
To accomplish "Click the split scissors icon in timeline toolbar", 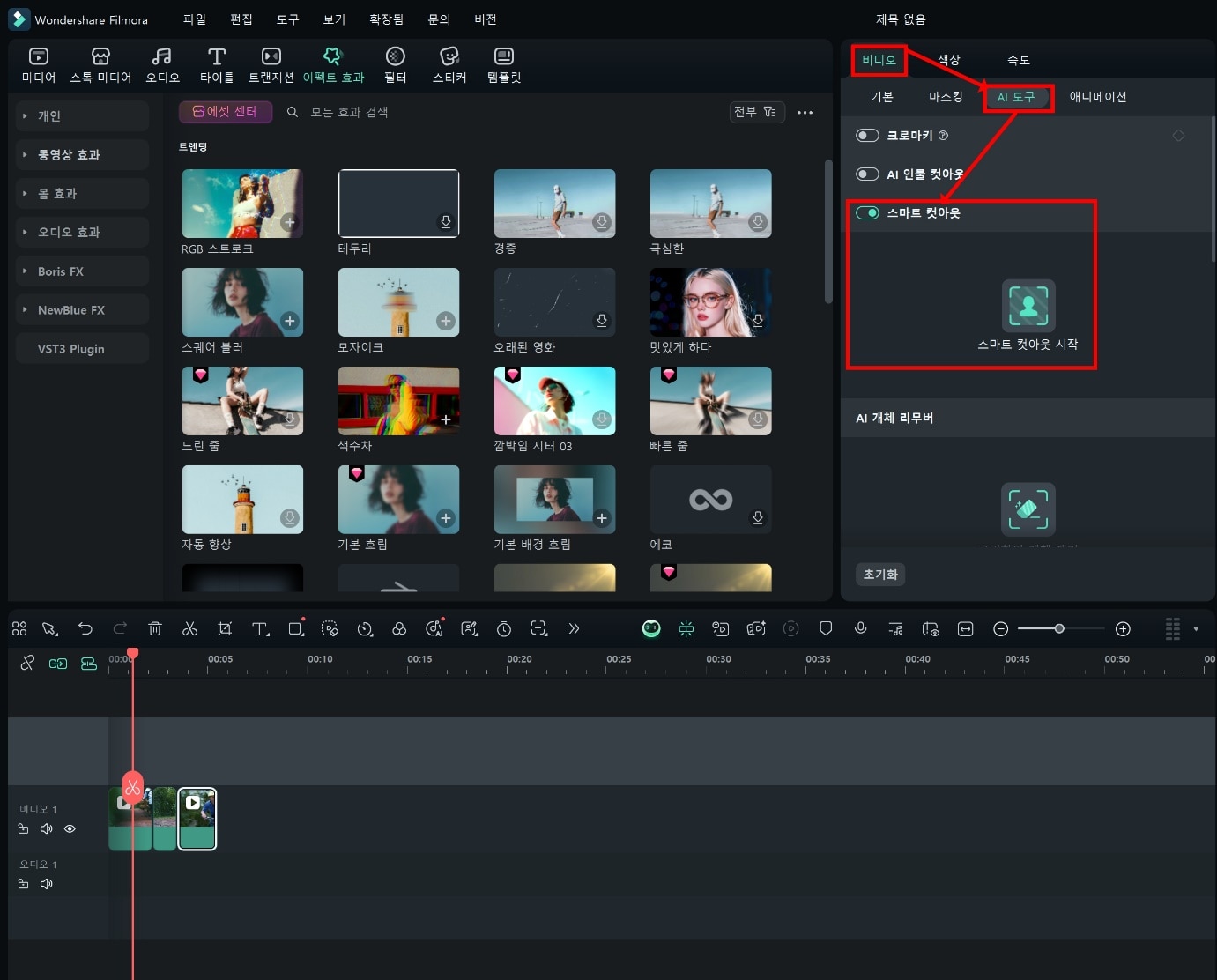I will pyautogui.click(x=189, y=628).
